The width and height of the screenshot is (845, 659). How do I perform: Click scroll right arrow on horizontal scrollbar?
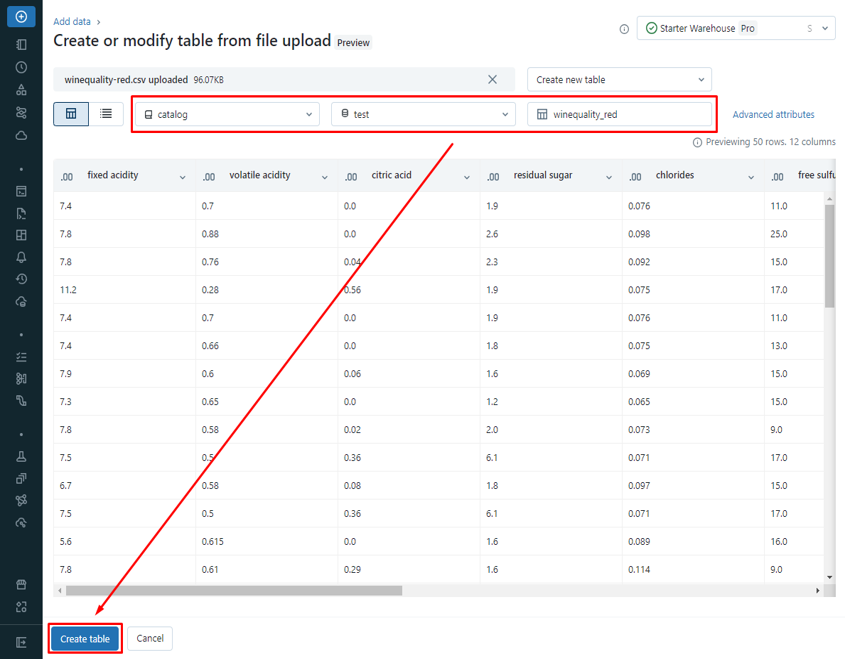(818, 591)
